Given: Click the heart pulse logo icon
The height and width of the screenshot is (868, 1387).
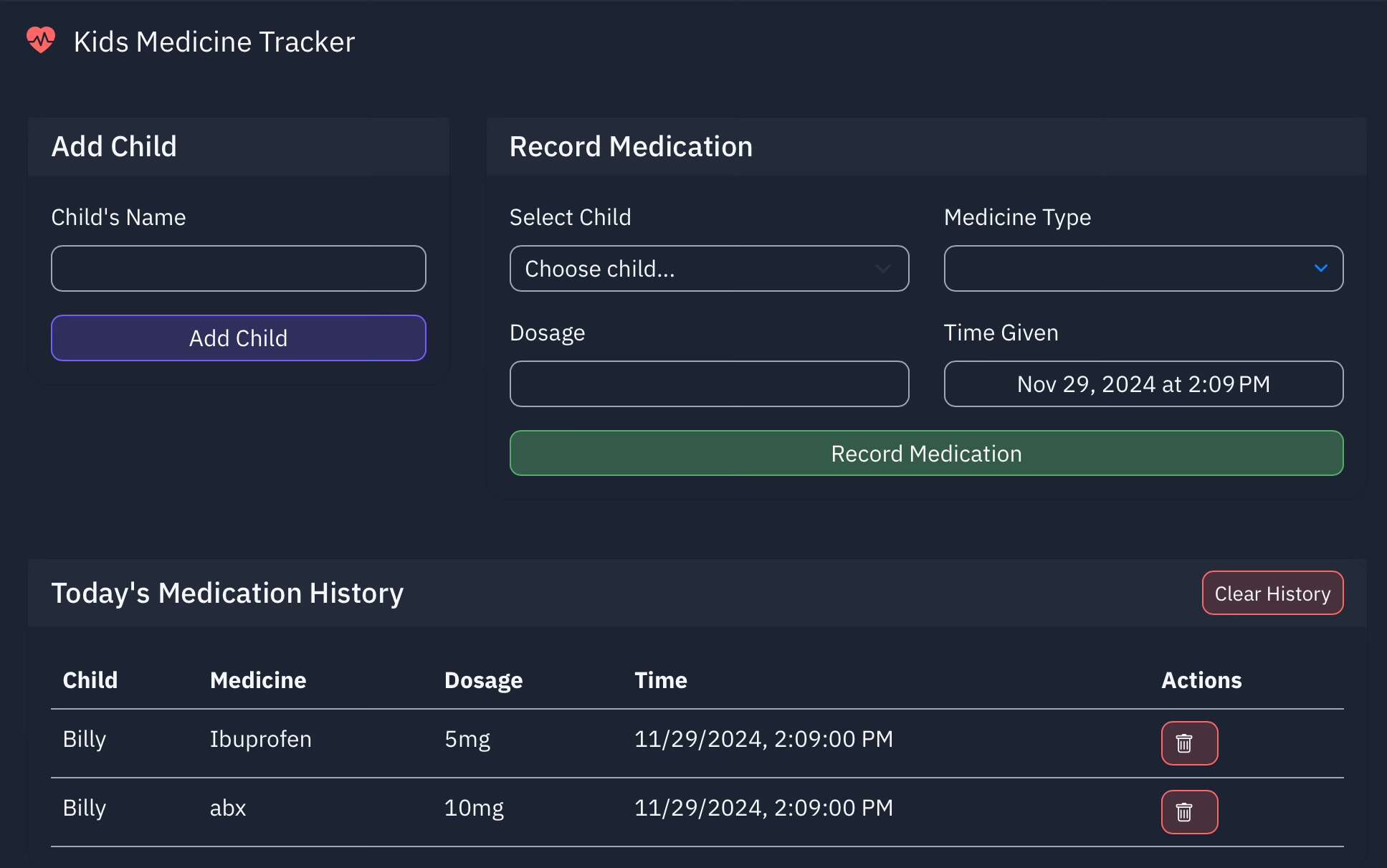Looking at the screenshot, I should pos(41,40).
